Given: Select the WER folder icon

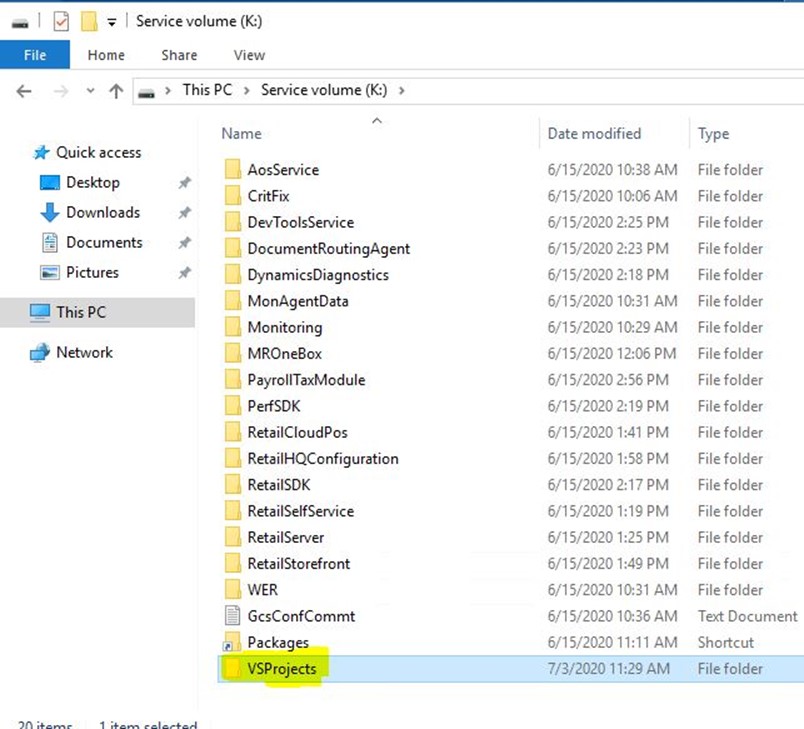Looking at the screenshot, I should 233,590.
